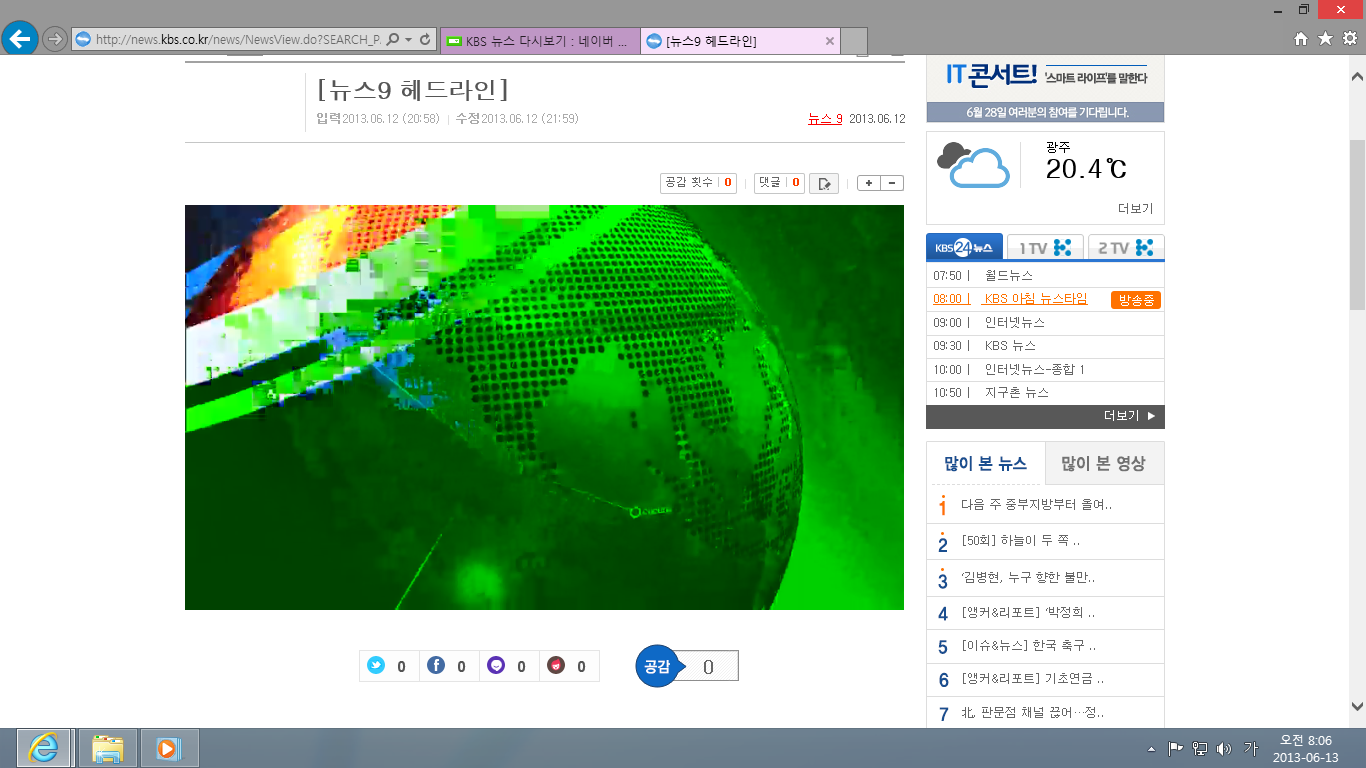Click the 댓글 count box

(779, 183)
